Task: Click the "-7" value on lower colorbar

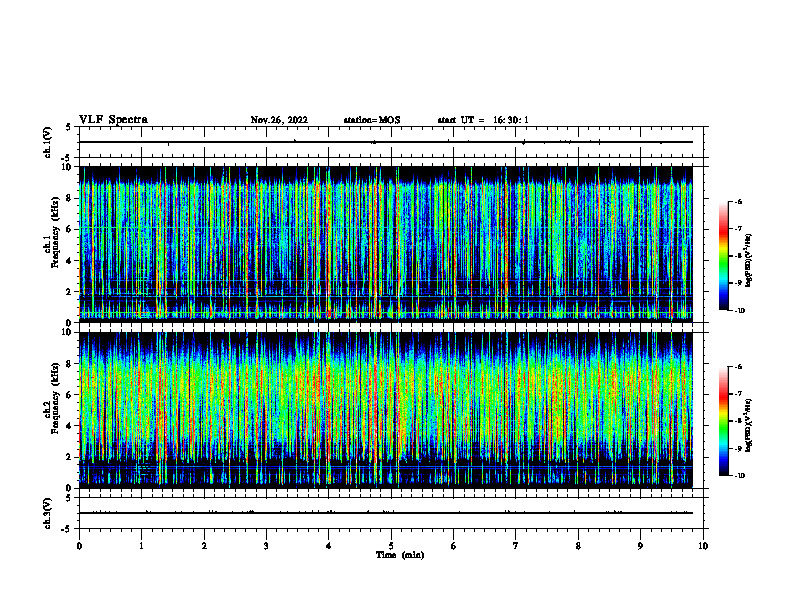Action: [738, 394]
